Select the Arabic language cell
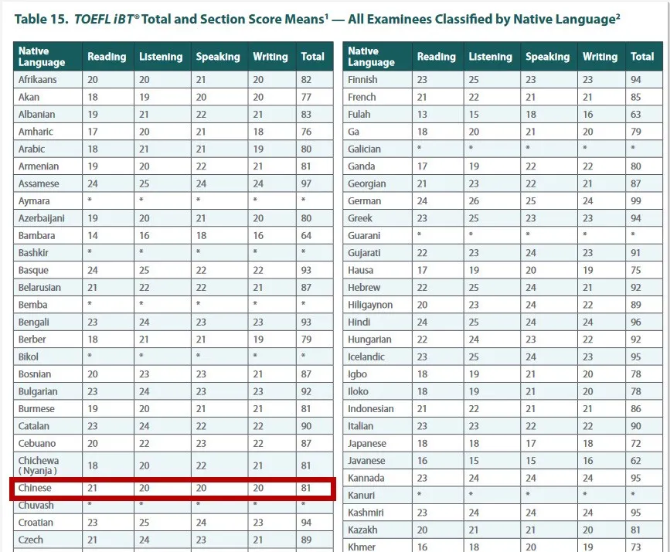 coord(48,149)
